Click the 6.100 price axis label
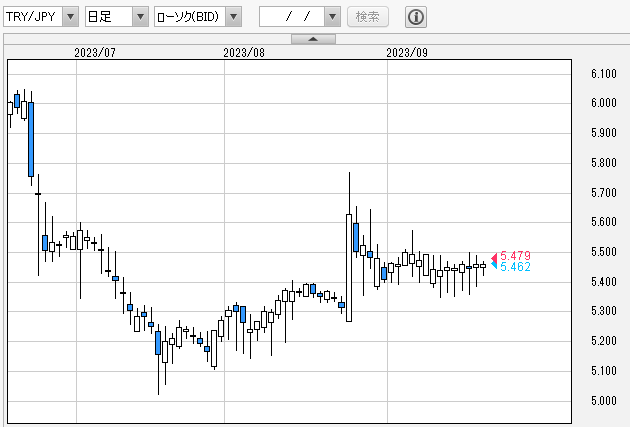The image size is (630, 427). (604, 74)
